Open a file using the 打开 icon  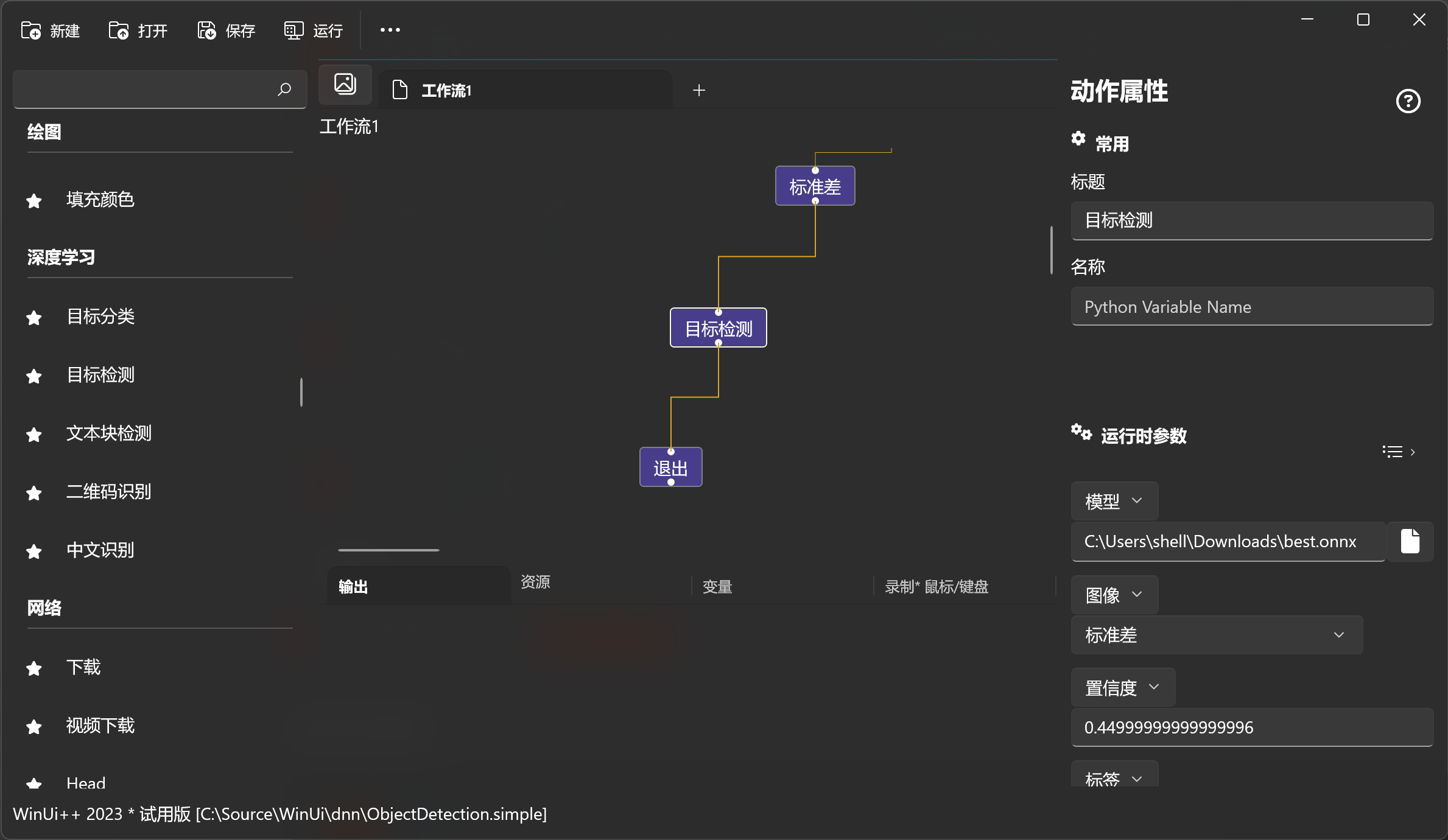tap(118, 30)
